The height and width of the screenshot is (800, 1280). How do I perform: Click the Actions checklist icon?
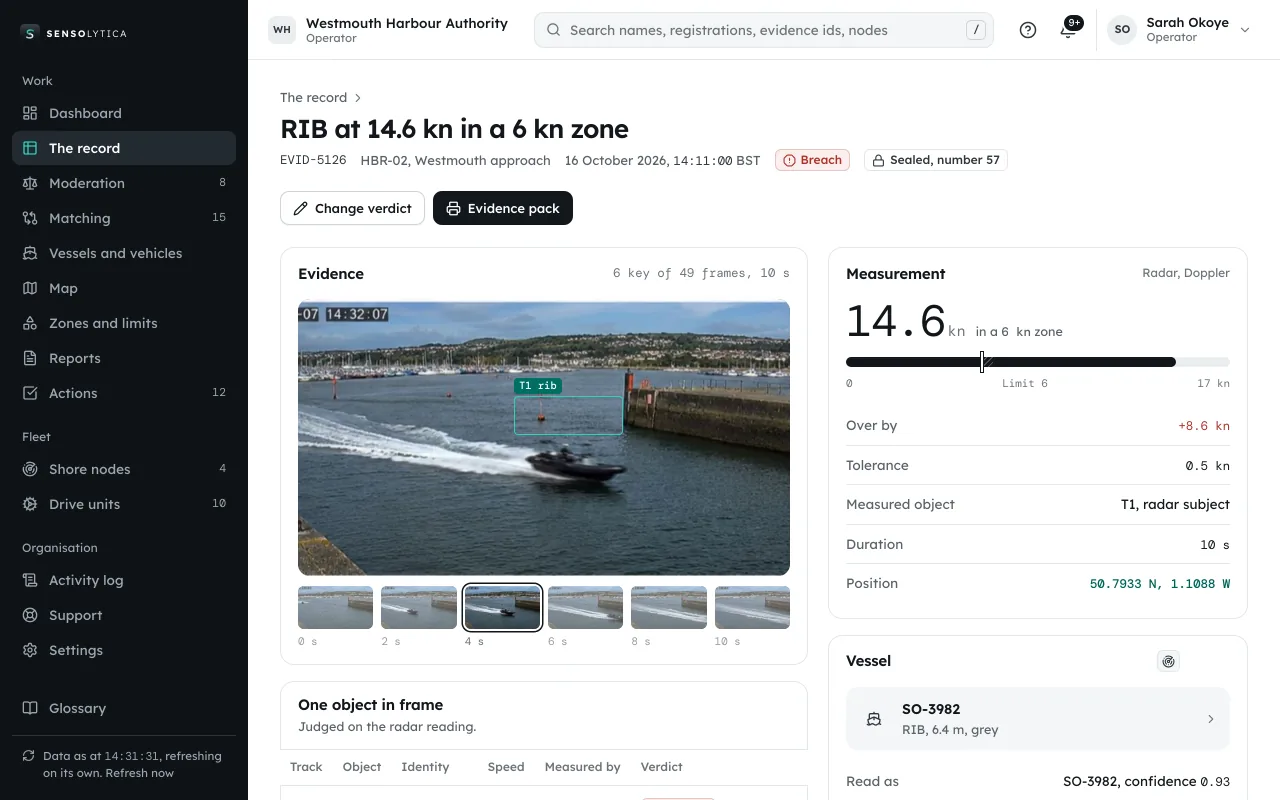pyautogui.click(x=30, y=393)
